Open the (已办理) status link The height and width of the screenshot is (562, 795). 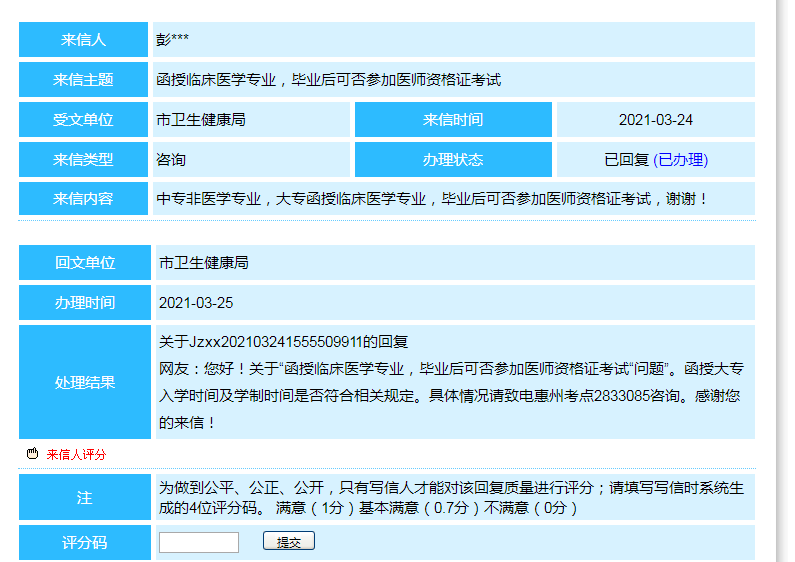click(x=680, y=160)
